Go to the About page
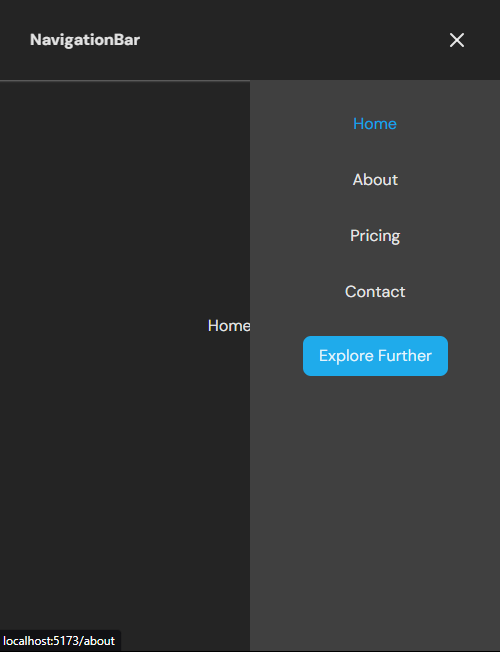The width and height of the screenshot is (500, 652). [375, 180]
